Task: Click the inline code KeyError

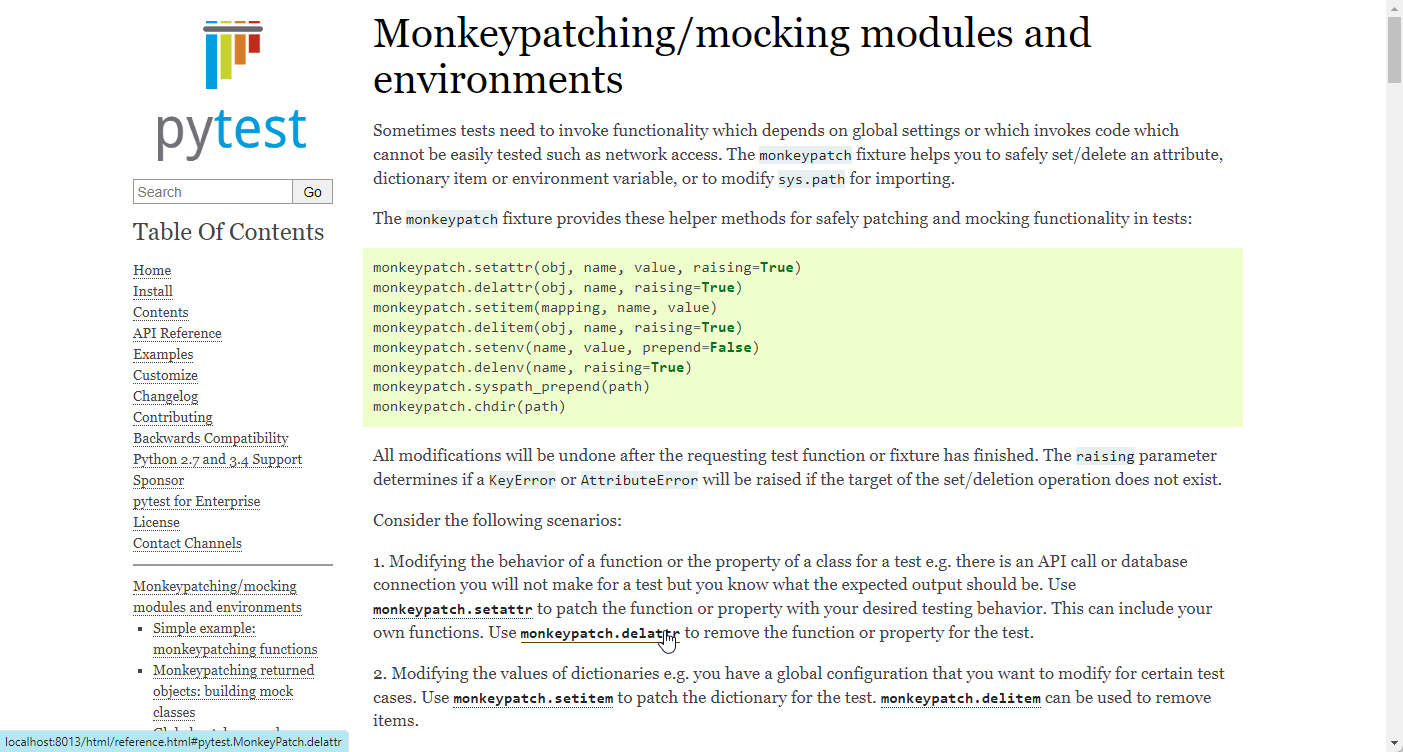Action: coord(522,480)
